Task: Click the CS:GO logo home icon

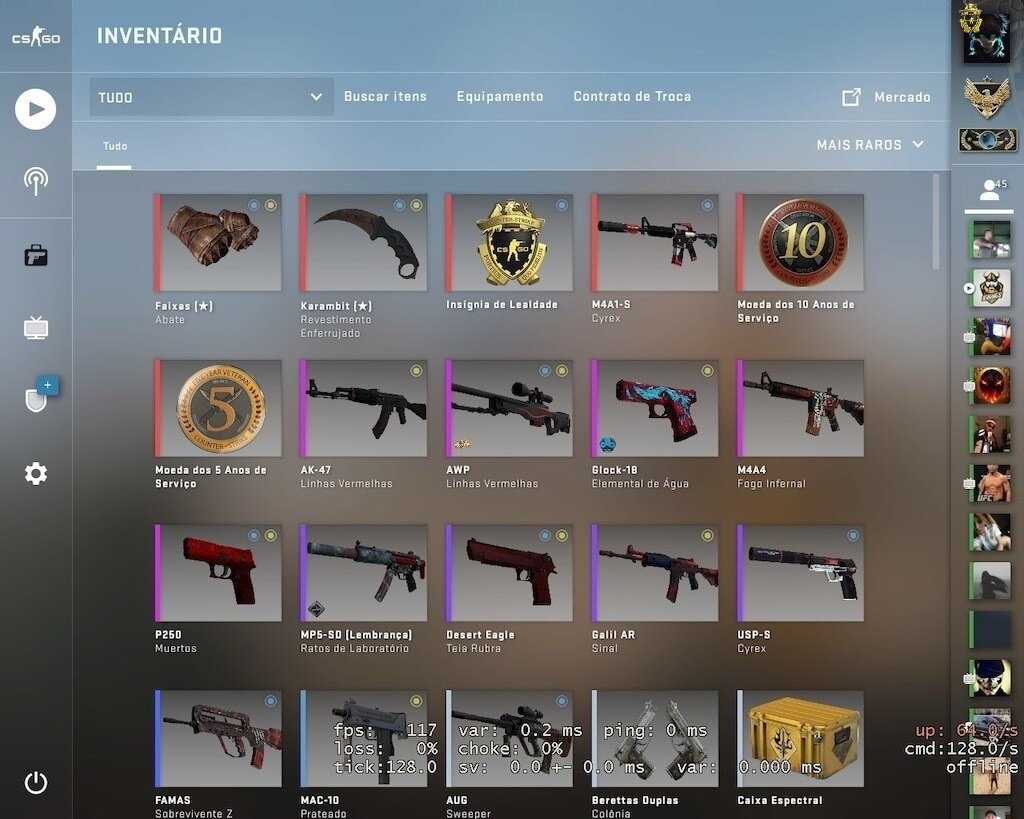Action: click(35, 37)
